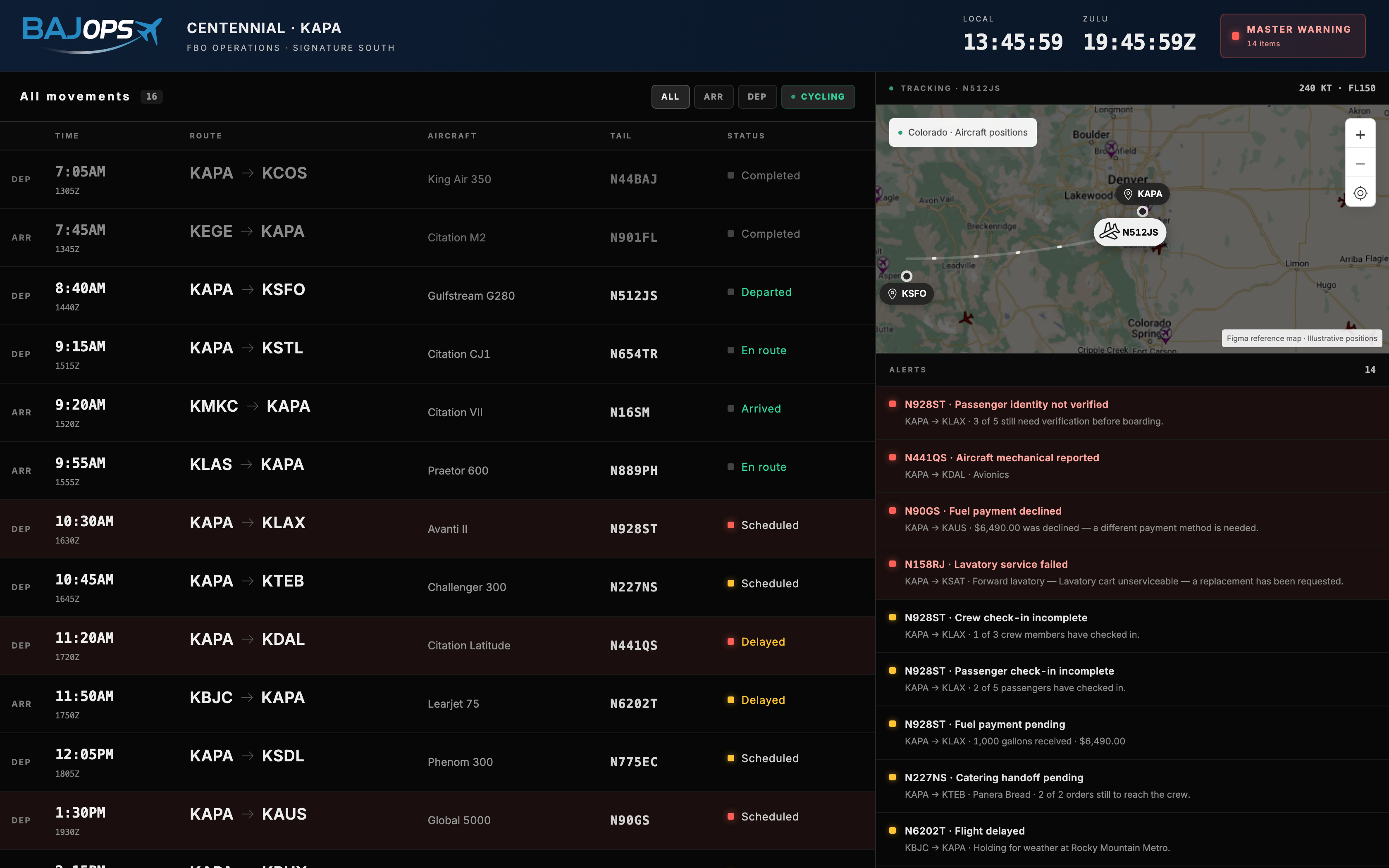
Task: Open the Master Warning button
Action: 1293,36
